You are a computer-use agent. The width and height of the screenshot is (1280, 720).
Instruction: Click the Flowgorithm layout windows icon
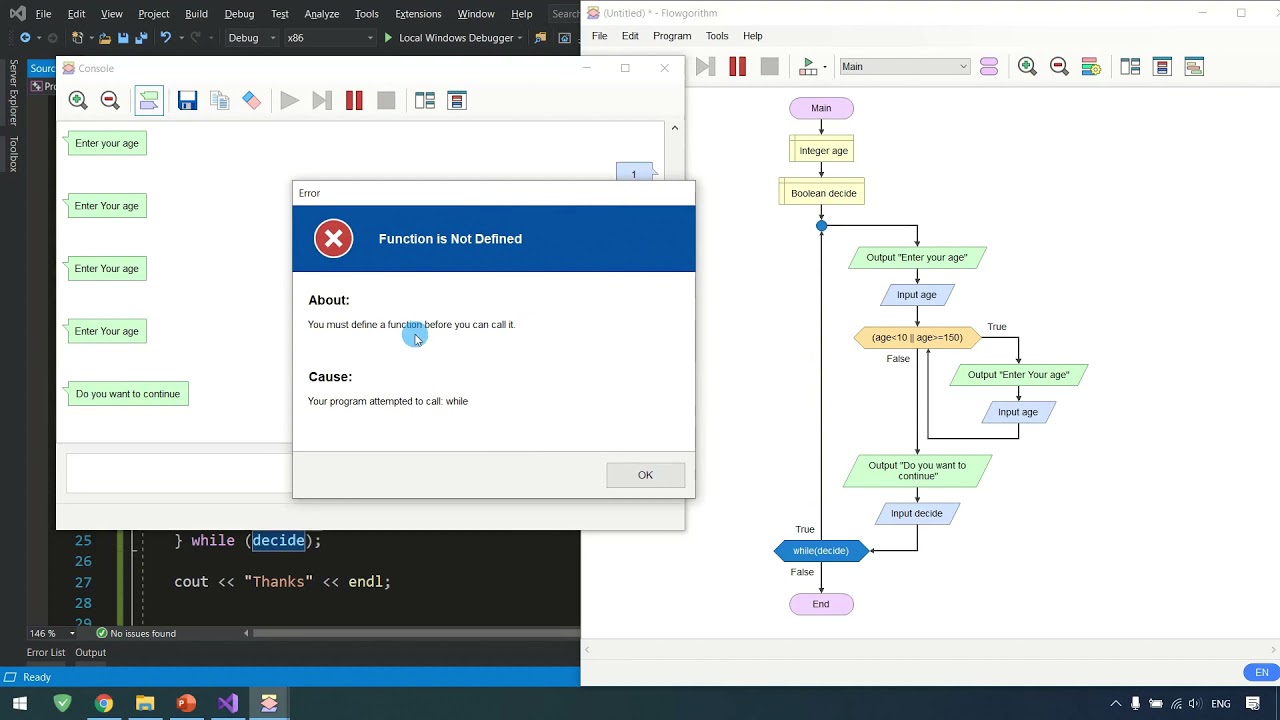[1130, 66]
